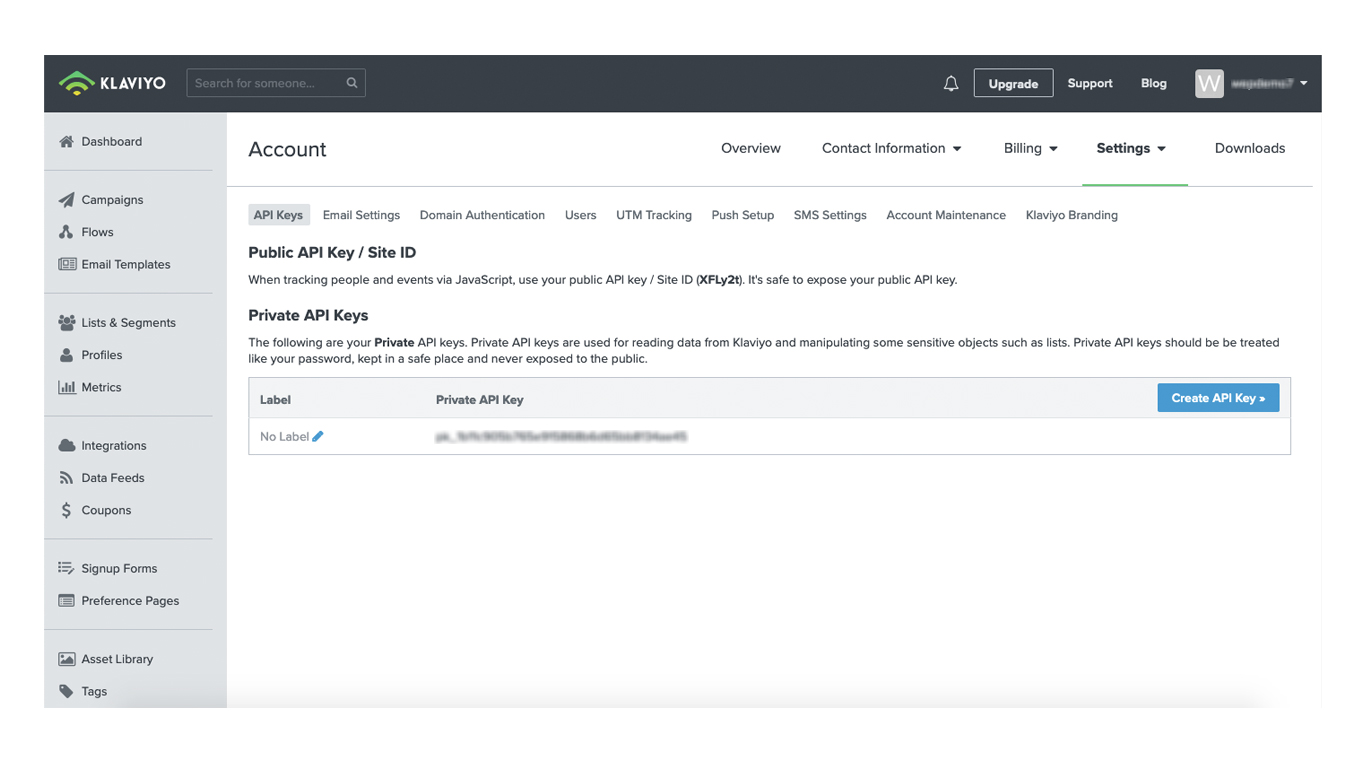Click the Asset Library image icon

pos(67,659)
